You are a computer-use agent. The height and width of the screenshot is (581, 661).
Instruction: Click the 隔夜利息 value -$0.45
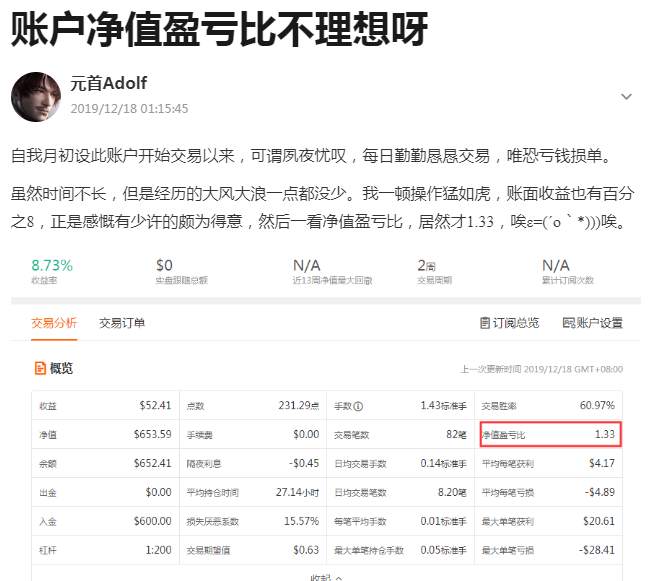pos(304,463)
